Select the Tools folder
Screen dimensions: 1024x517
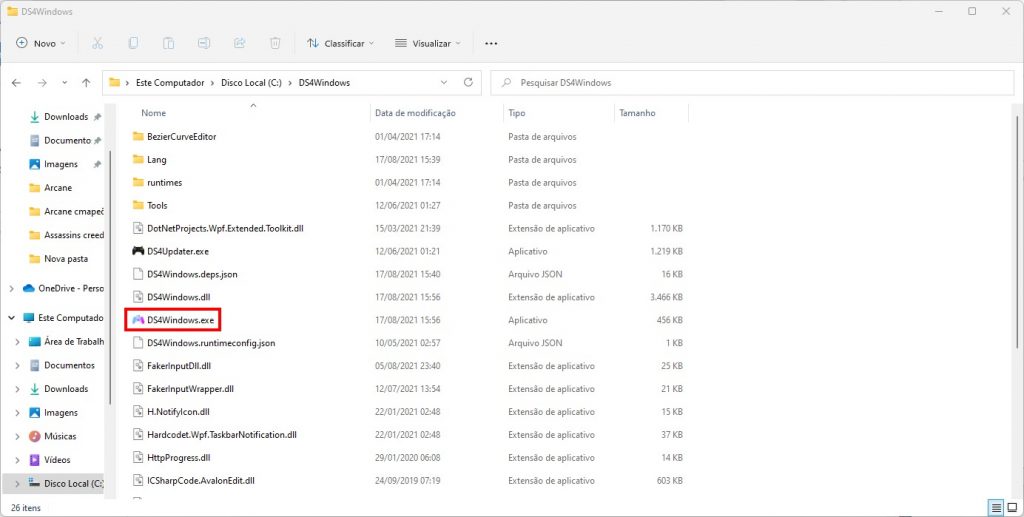(x=157, y=205)
